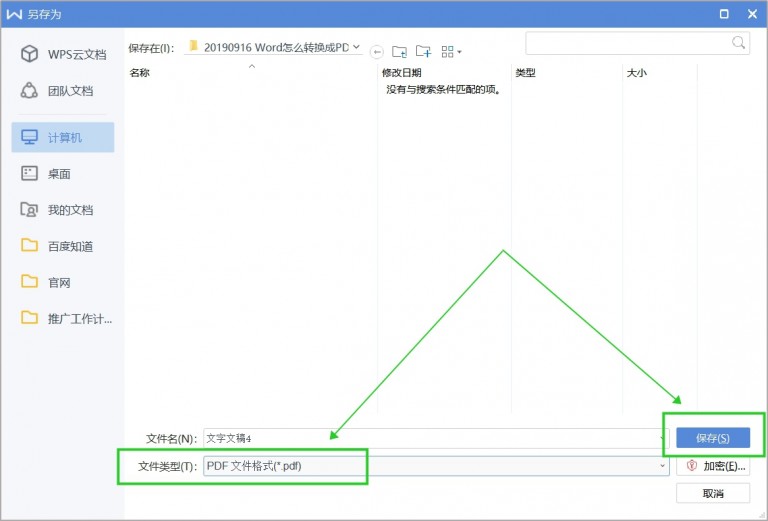Viewport: 768px width, 521px height.
Task: Go up one folder level icon
Action: tap(399, 51)
